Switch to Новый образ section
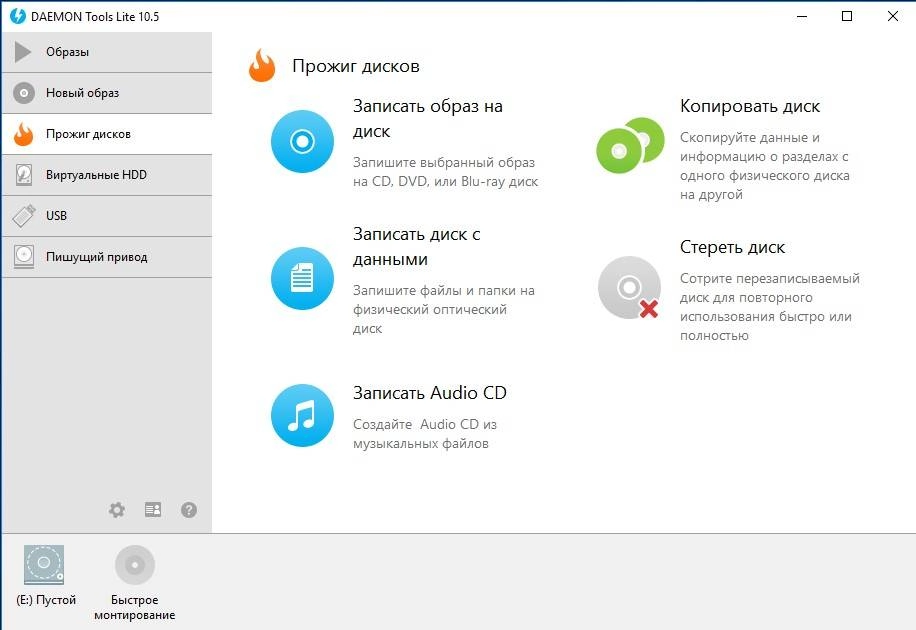Image resolution: width=916 pixels, height=630 pixels. [107, 93]
